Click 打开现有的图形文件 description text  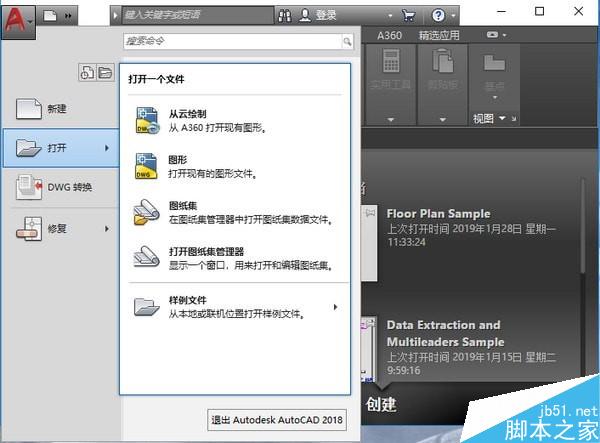212,174
